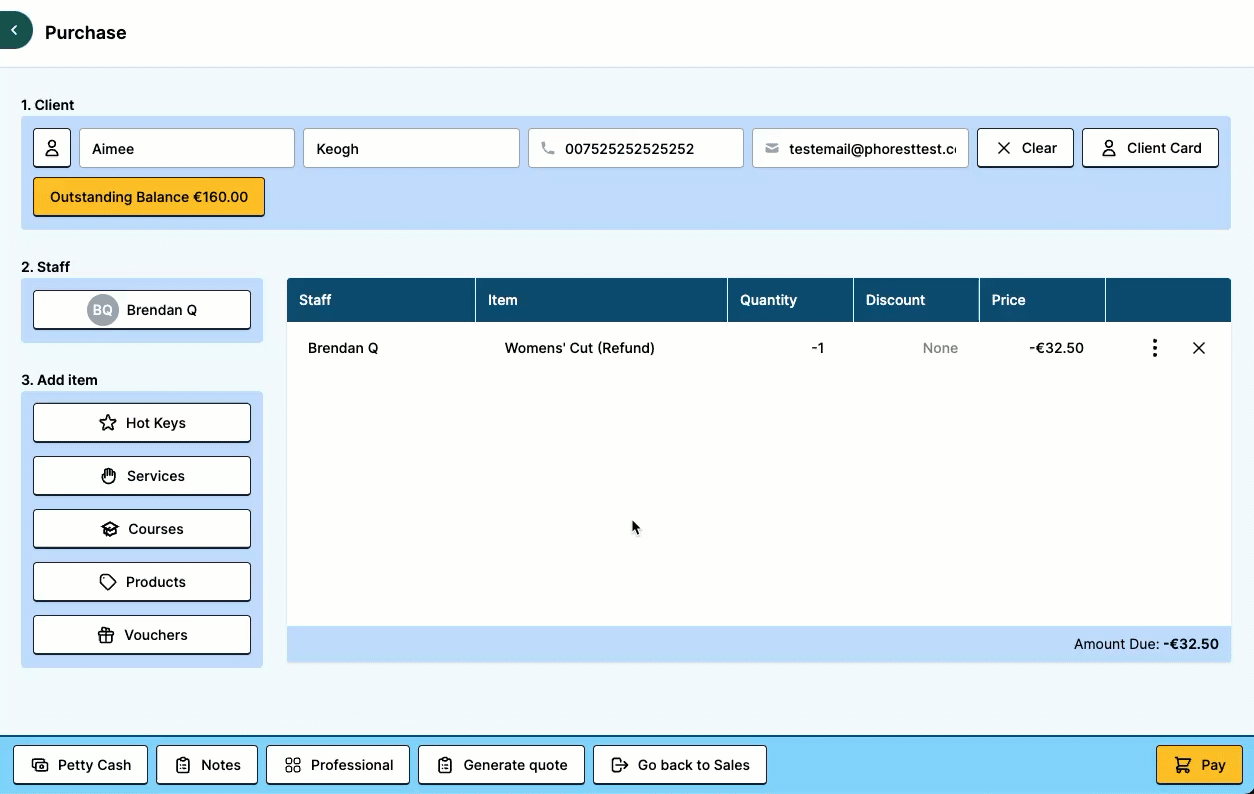Go back to Sales
1254x794 pixels.
click(680, 765)
